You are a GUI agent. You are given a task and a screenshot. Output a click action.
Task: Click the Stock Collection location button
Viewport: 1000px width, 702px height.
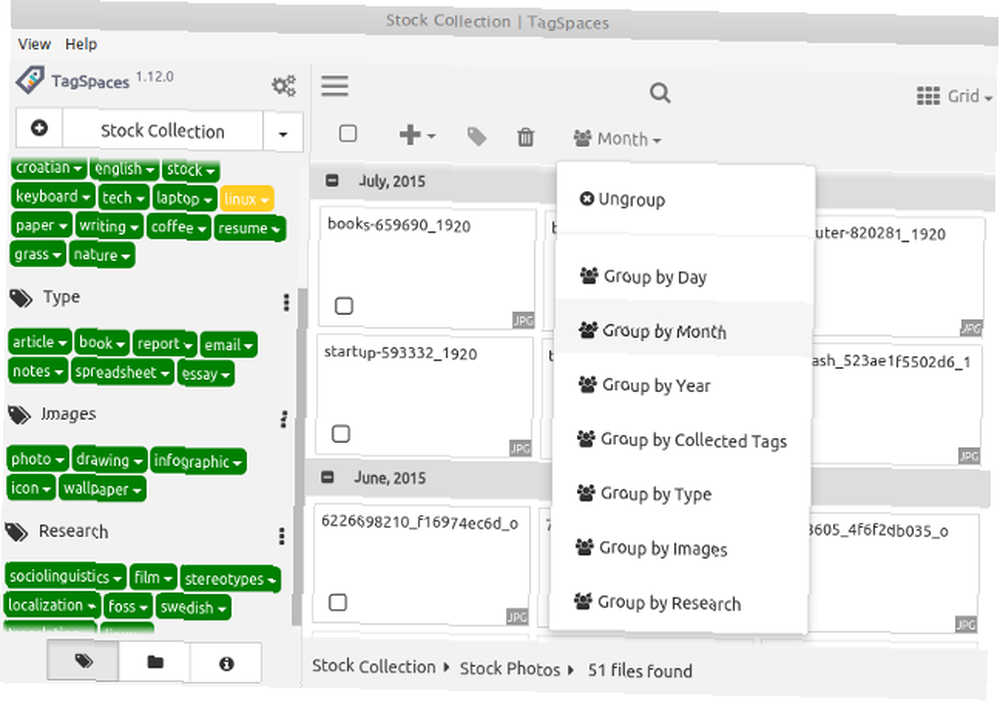163,131
